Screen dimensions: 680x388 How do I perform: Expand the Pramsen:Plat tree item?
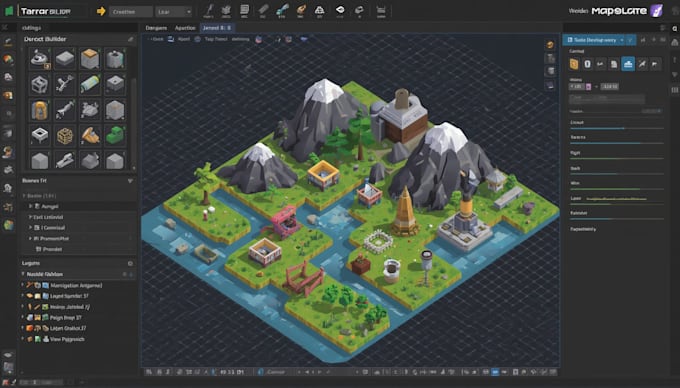(x=30, y=238)
